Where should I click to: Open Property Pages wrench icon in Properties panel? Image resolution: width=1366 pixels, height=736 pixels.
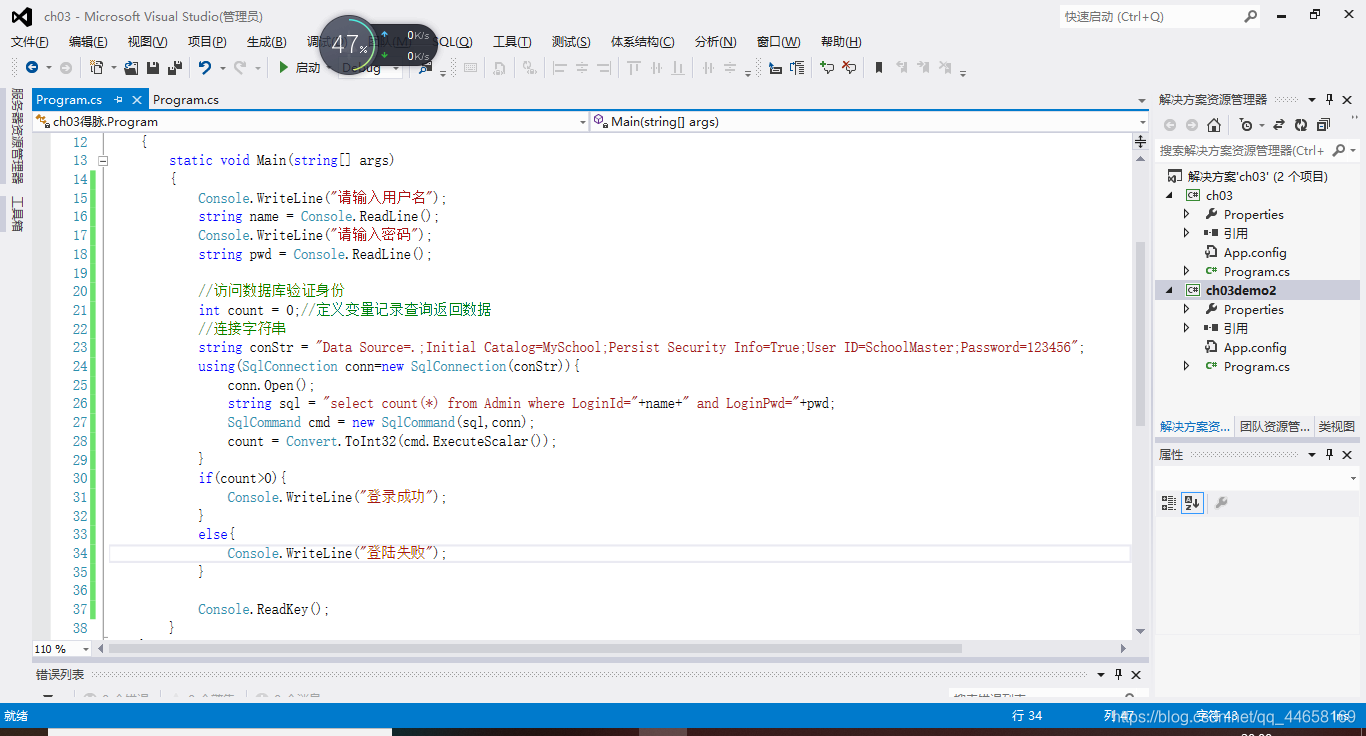pyautogui.click(x=1221, y=502)
